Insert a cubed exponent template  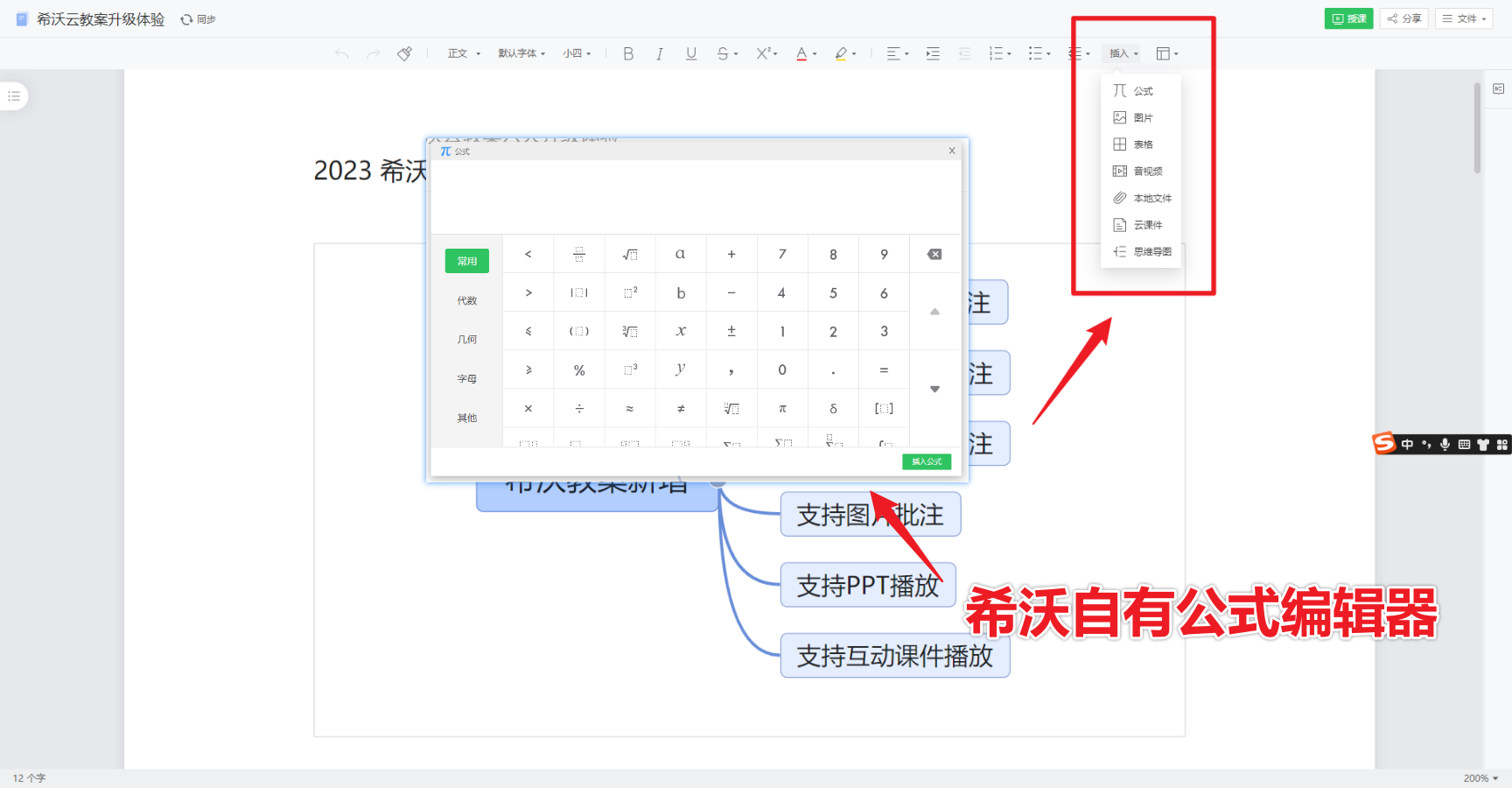coord(630,369)
